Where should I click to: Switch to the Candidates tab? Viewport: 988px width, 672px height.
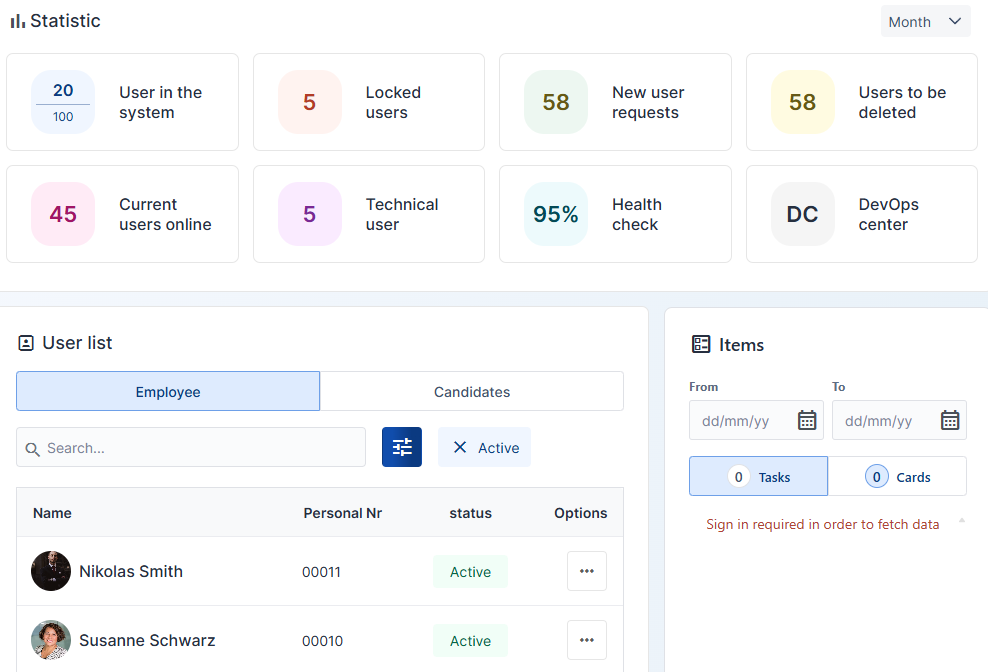pos(472,392)
